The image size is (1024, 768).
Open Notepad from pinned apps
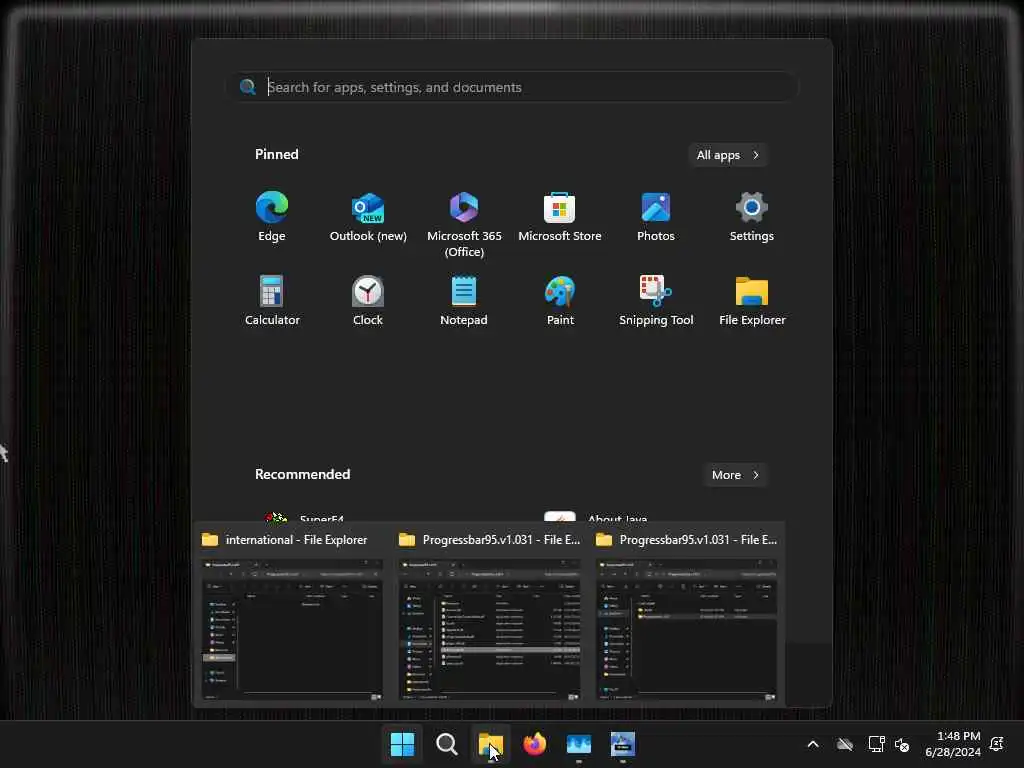tap(464, 300)
